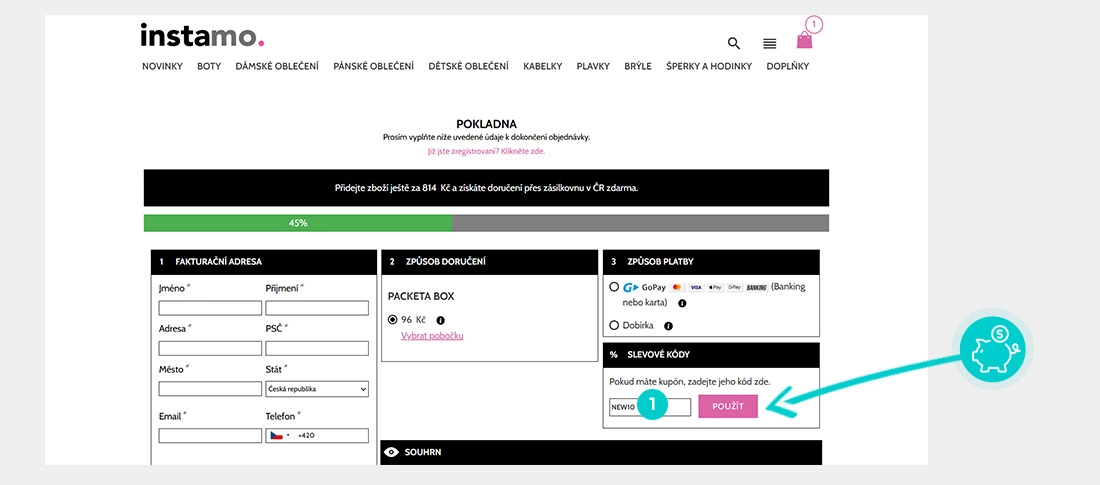Focus the Město input field
The height and width of the screenshot is (485, 1100).
tap(210, 389)
